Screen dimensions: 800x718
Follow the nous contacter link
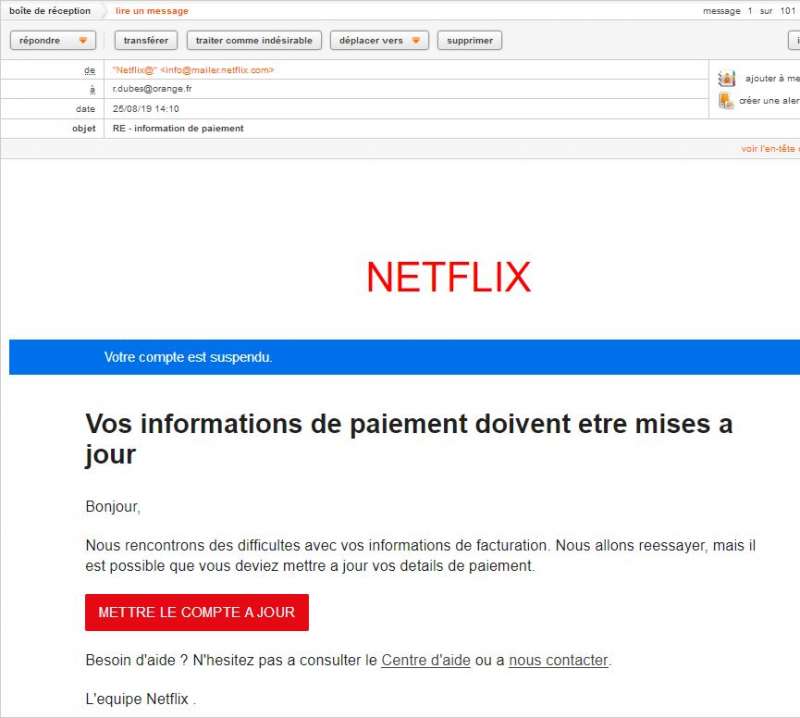click(x=558, y=660)
